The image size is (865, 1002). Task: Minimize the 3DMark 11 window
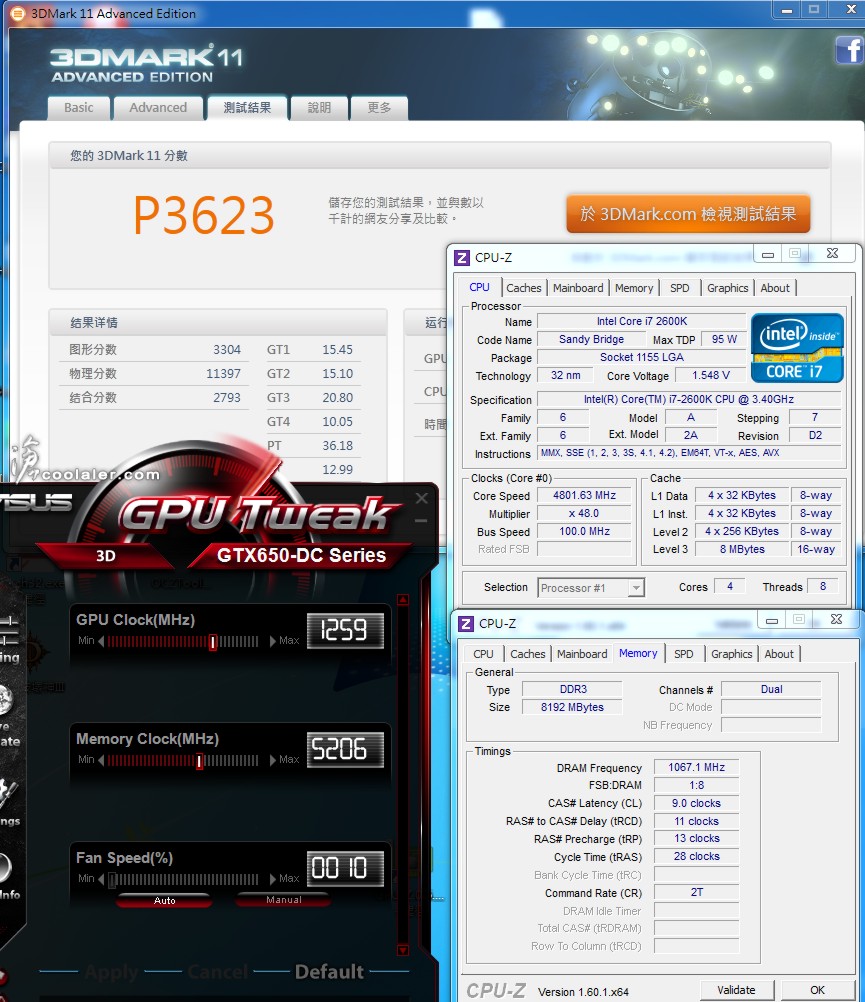787,10
